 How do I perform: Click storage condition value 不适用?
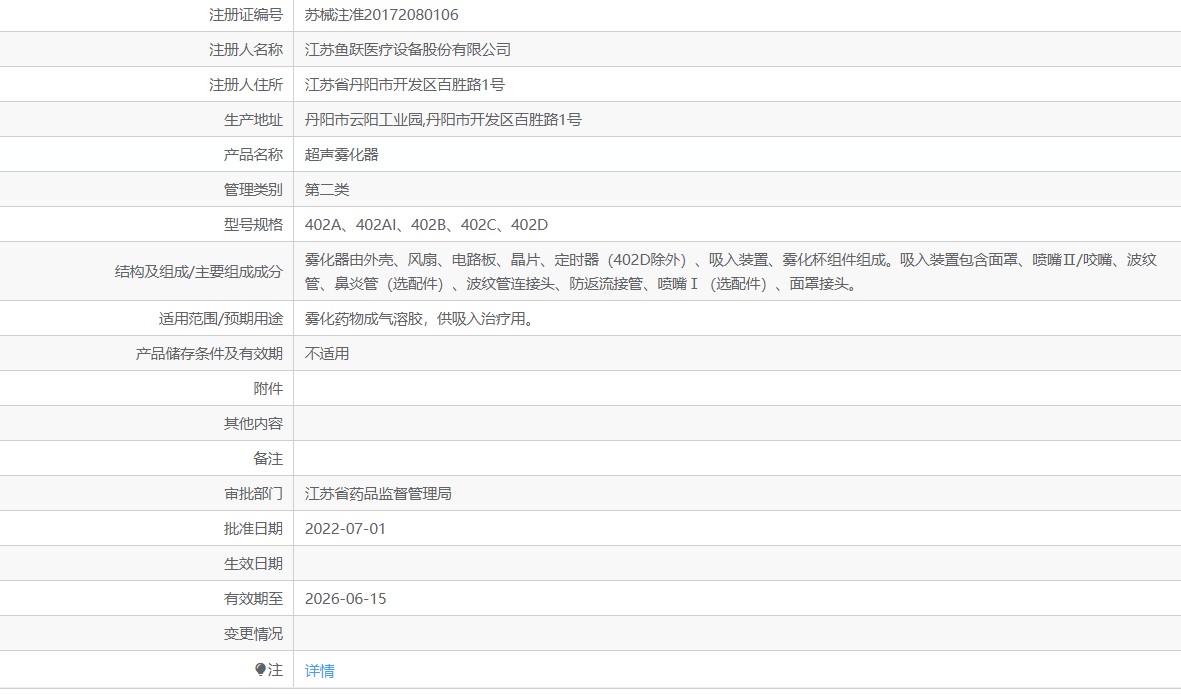(x=327, y=353)
